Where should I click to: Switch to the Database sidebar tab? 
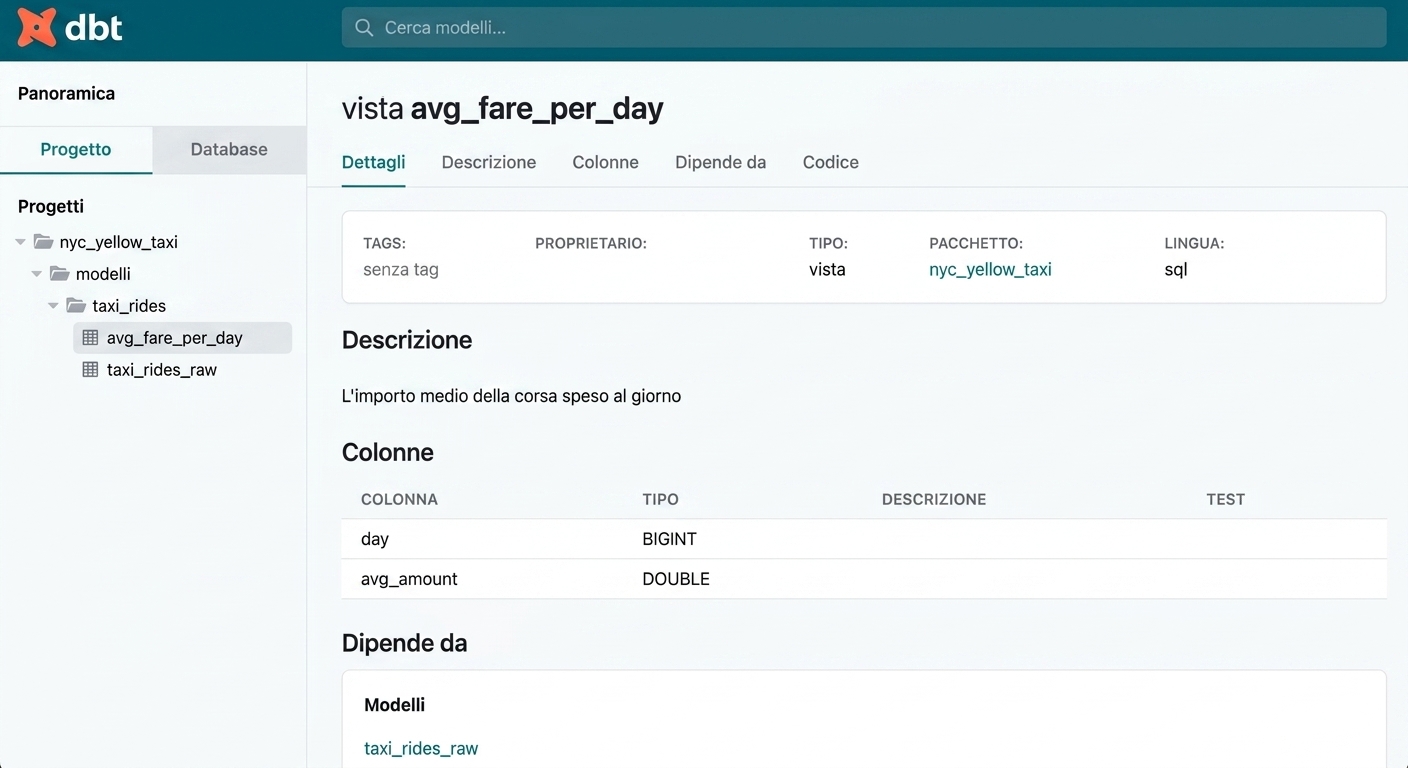(x=229, y=150)
